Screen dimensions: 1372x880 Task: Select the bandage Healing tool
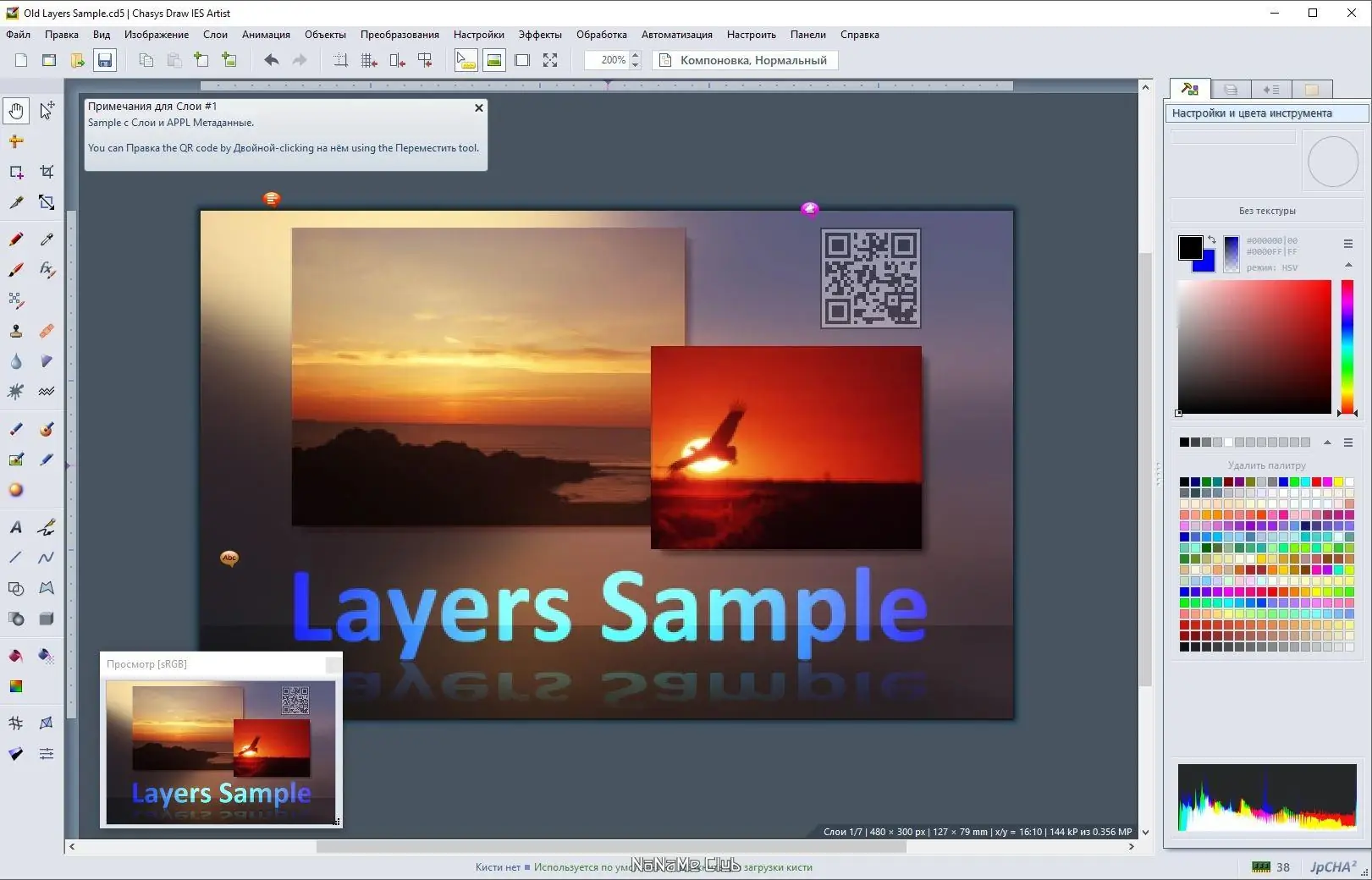click(47, 331)
